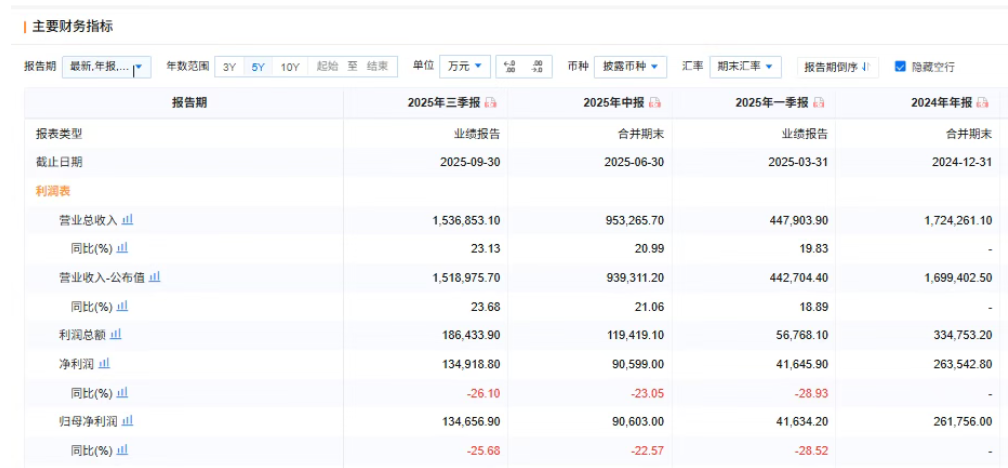This screenshot has height=468, width=1008.
Task: Click chart icon beside 利润总额
Action: (115, 335)
